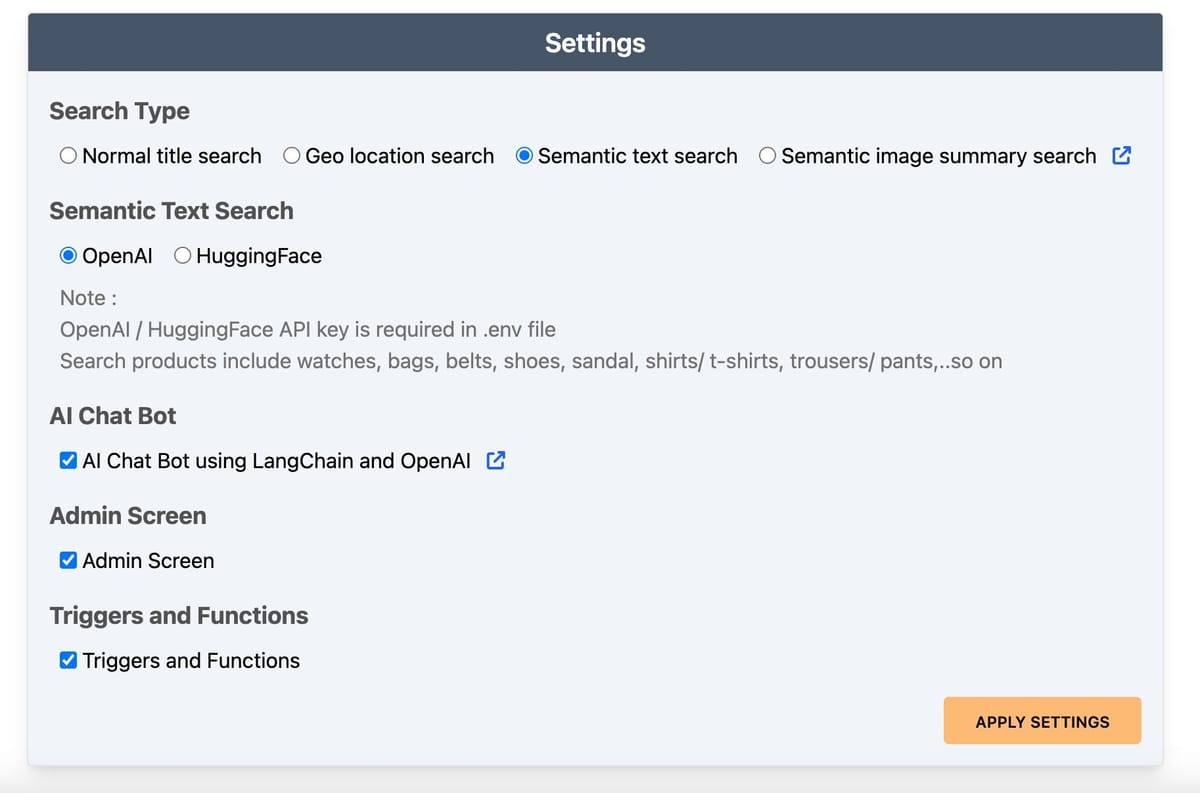This screenshot has height=793, width=1200.
Task: Disable the AI Chat Bot checkbox
Action: point(68,460)
